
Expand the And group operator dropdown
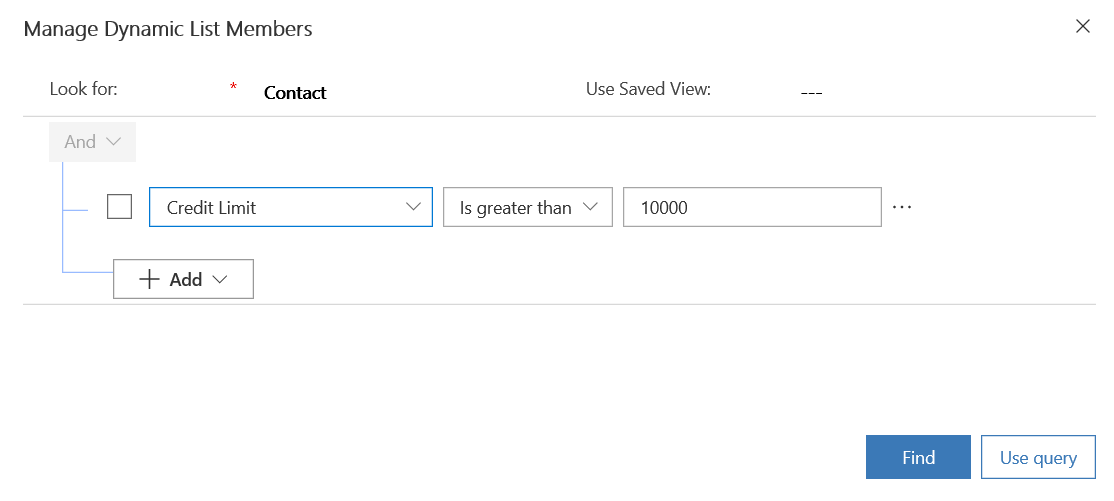(x=92, y=142)
